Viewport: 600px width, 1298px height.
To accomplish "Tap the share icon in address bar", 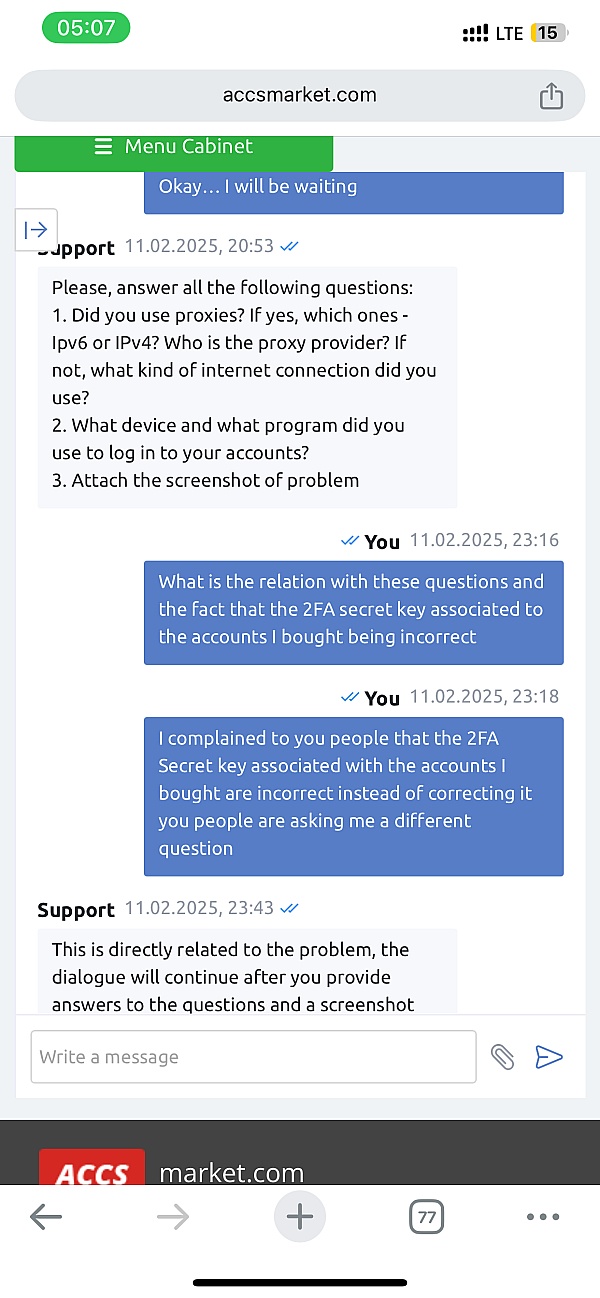I will coord(551,96).
